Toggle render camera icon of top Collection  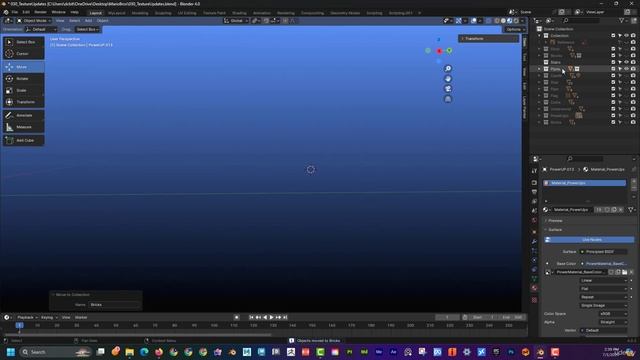633,36
